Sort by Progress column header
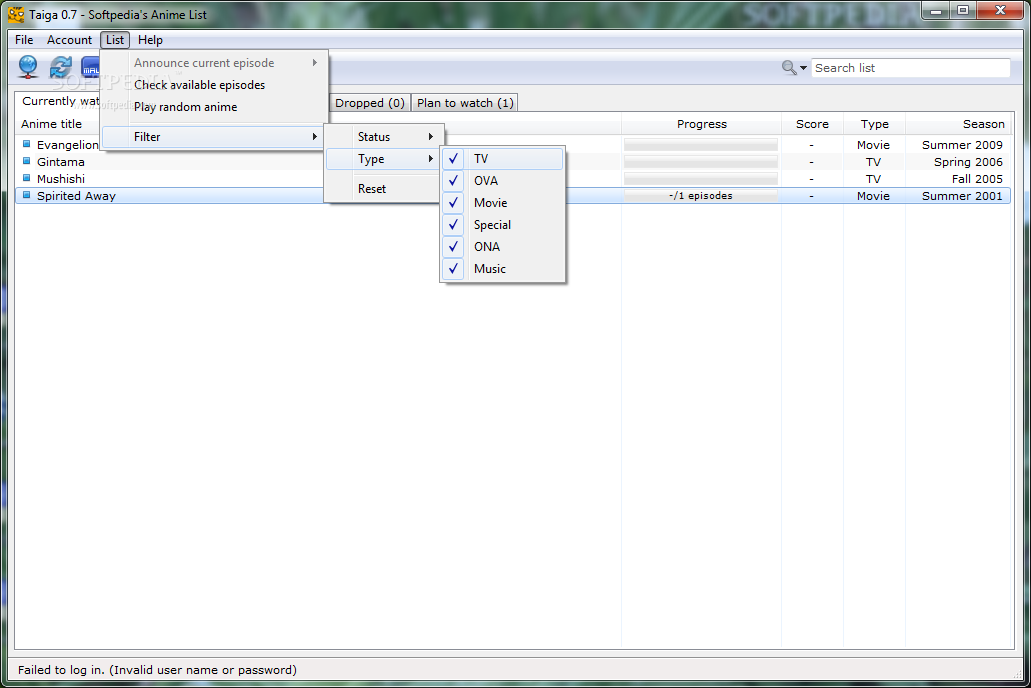This screenshot has height=688, width=1031. [x=702, y=124]
